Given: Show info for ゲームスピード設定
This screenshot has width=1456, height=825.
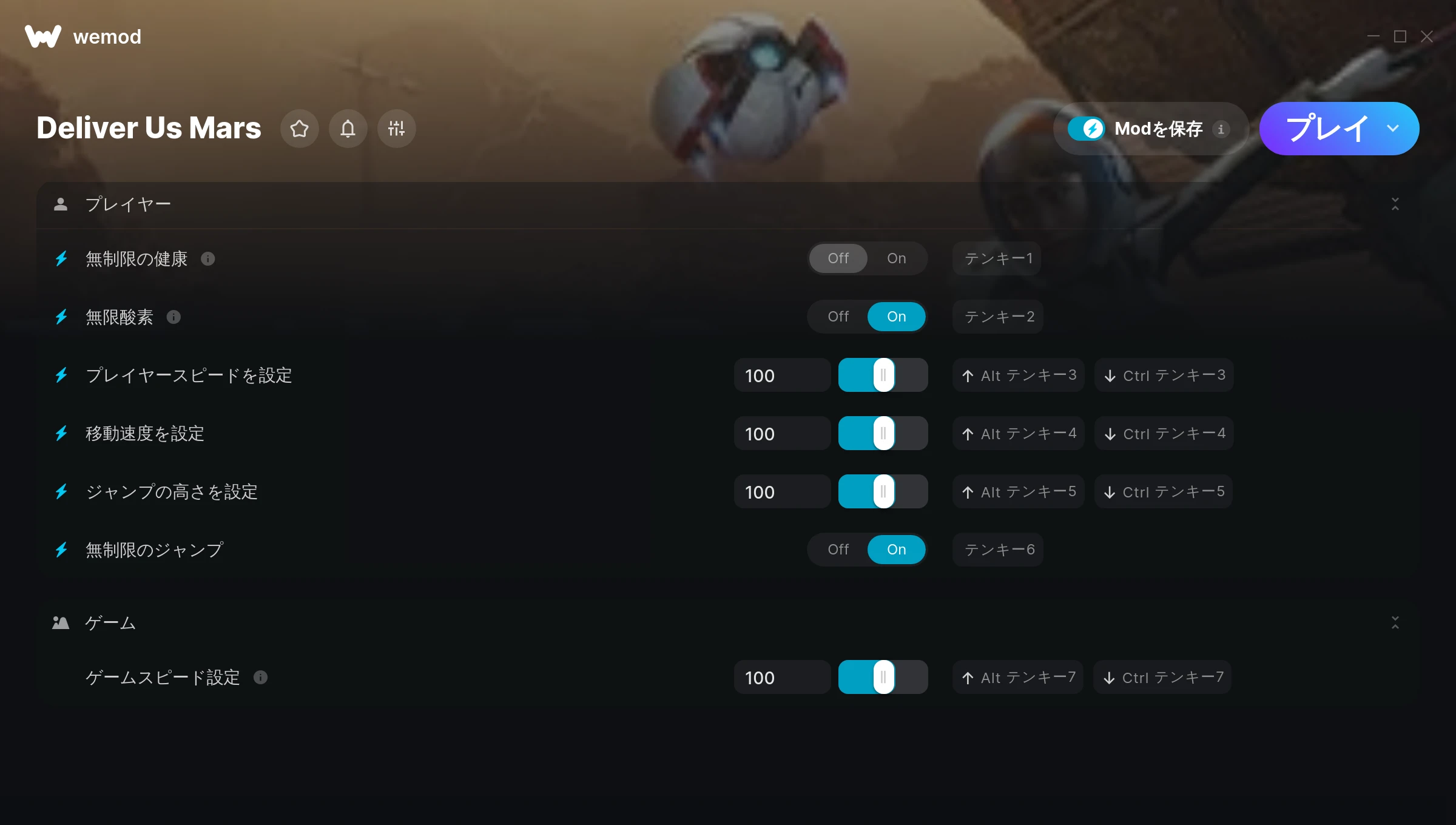Looking at the screenshot, I should tap(260, 678).
